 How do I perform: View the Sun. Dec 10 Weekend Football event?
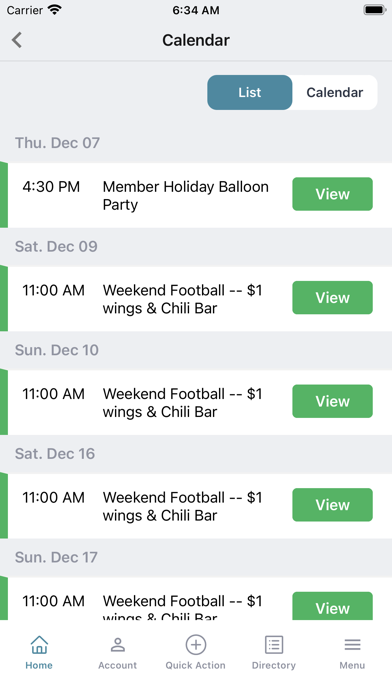pyautogui.click(x=333, y=401)
